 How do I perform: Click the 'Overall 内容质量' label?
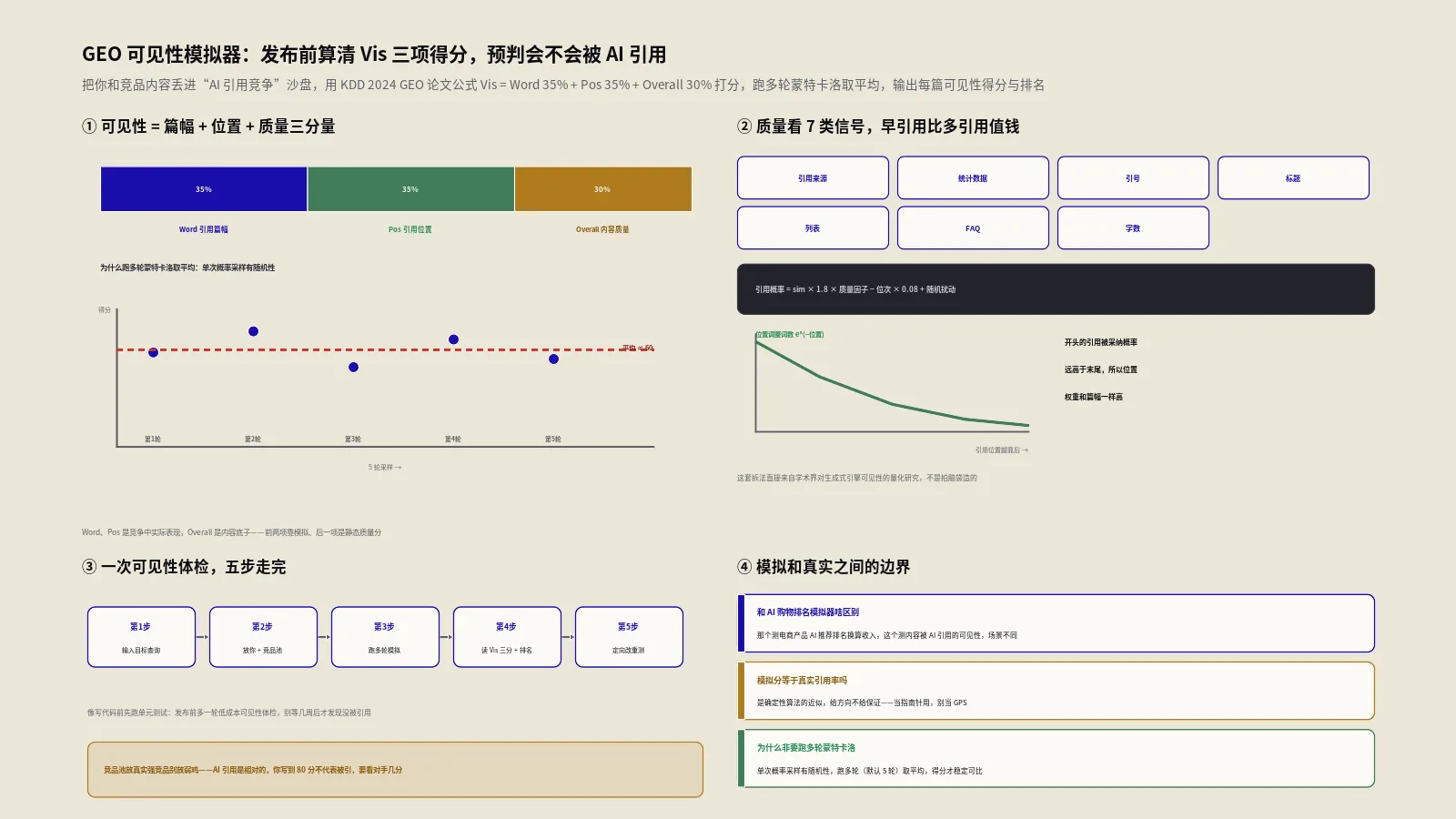pyautogui.click(x=602, y=229)
